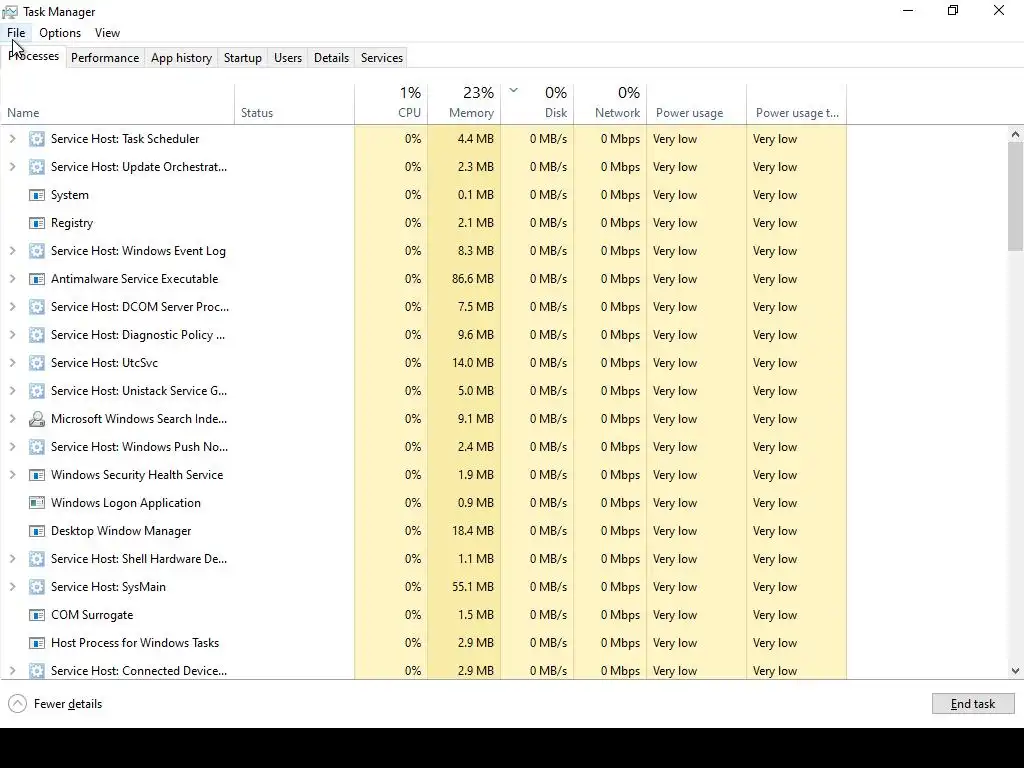The image size is (1024, 768).
Task: Sort processes by Memory column header
Action: coord(464,104)
